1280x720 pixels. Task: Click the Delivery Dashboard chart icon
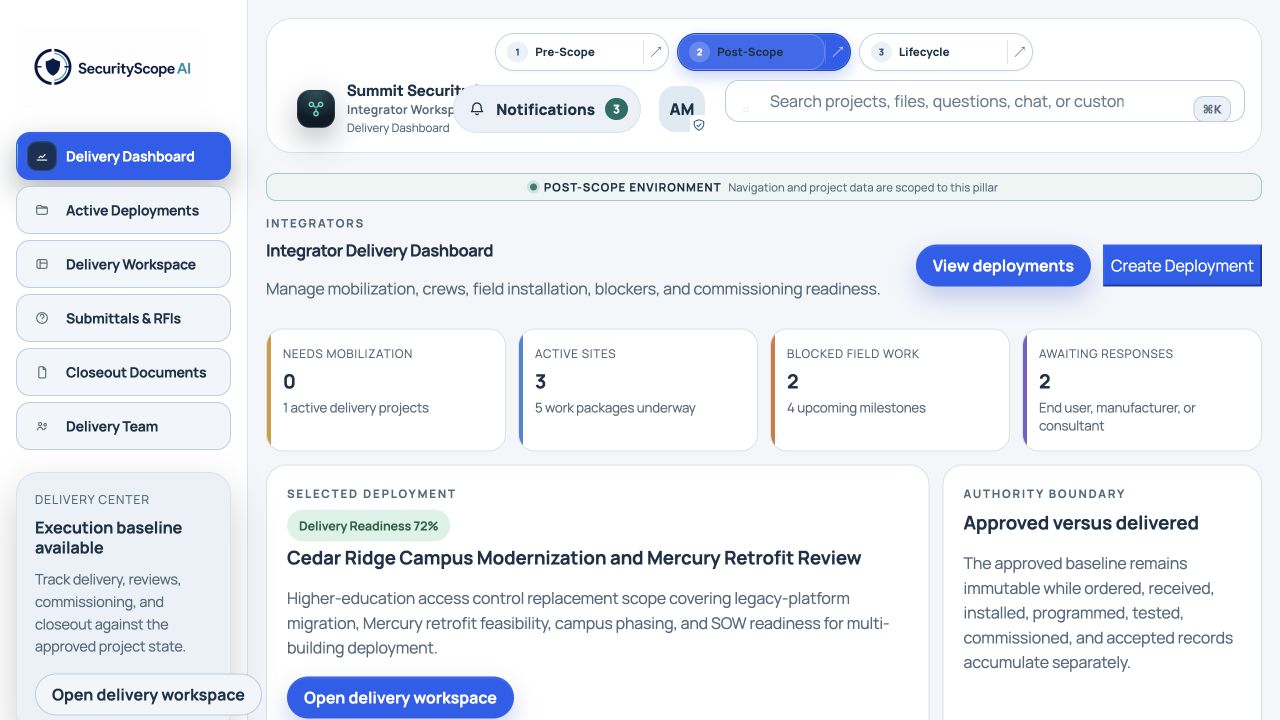[42, 156]
